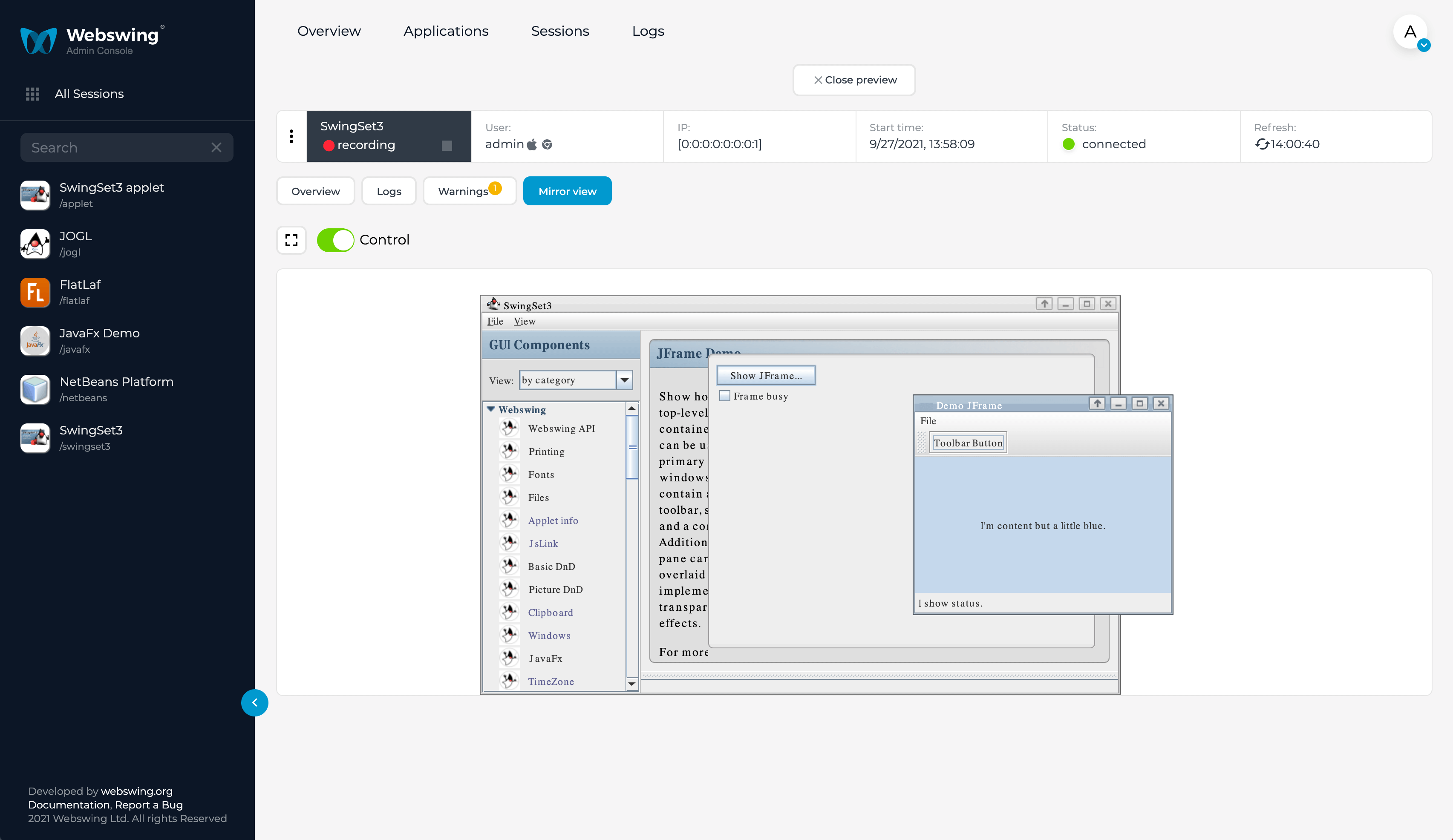Open the SwingSet3 View menu
This screenshot has width=1453, height=840.
click(x=525, y=321)
